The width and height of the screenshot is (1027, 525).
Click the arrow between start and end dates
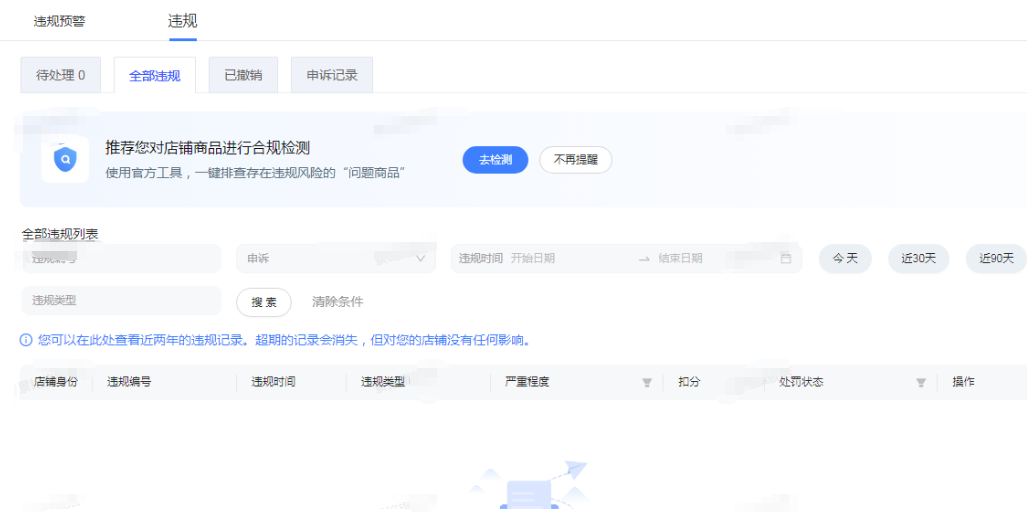[644, 258]
